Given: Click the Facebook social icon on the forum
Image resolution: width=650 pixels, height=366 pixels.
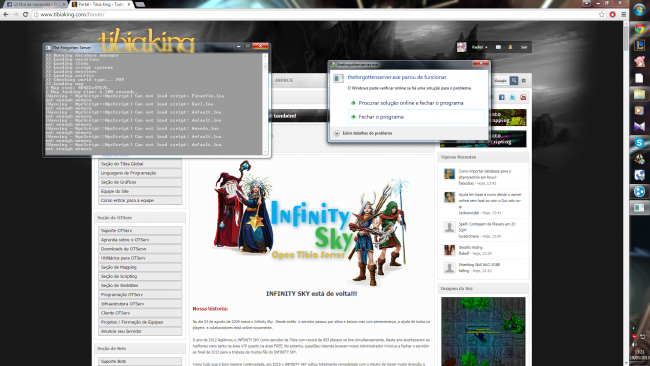Looking at the screenshot, I should [502, 97].
